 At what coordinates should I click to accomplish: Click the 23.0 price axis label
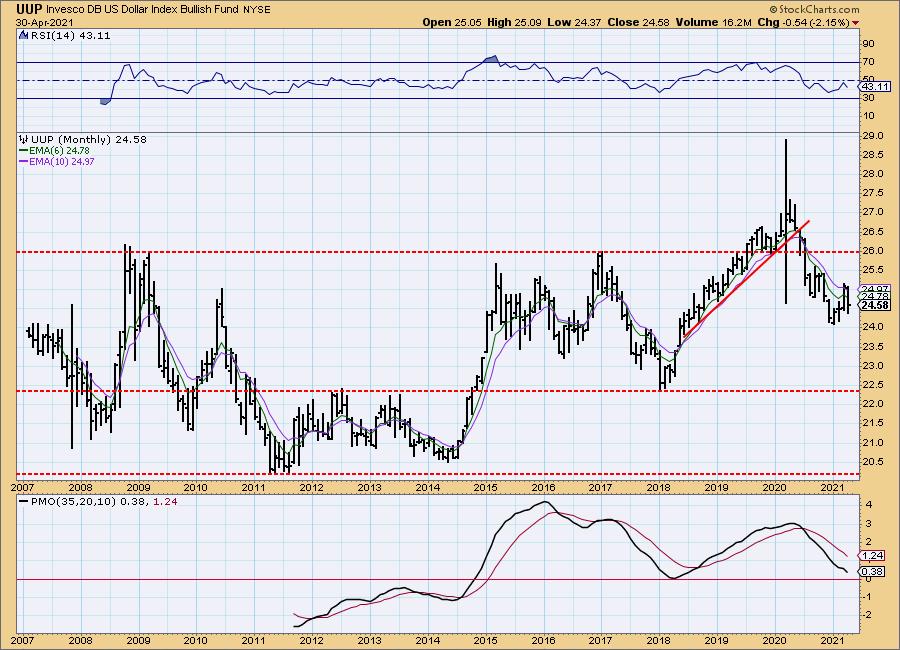[x=872, y=366]
